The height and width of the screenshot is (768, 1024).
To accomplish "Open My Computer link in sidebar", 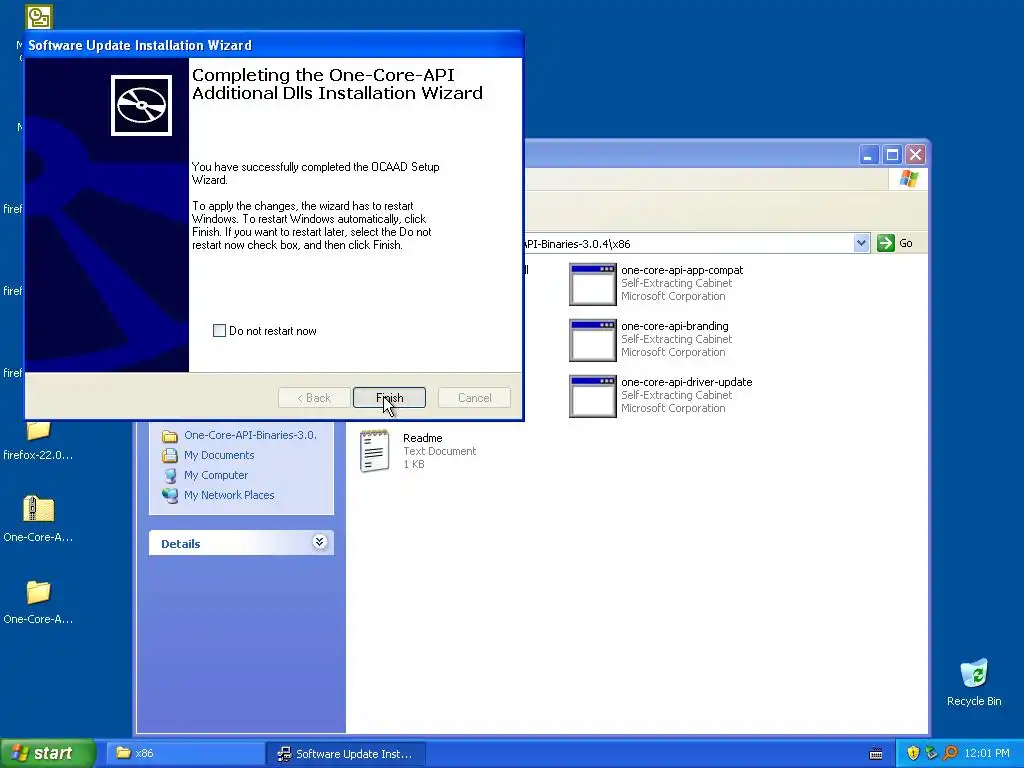I will [x=216, y=475].
